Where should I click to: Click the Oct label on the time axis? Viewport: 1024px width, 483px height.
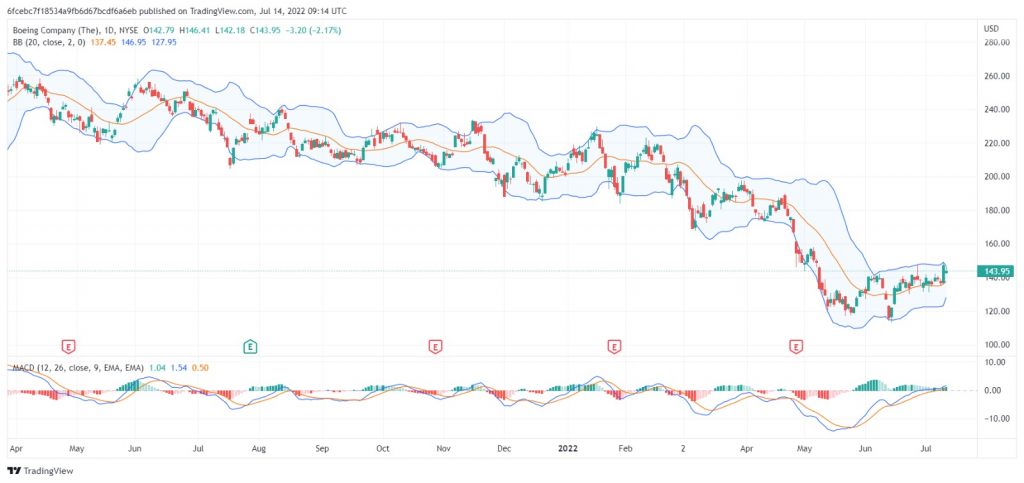(x=383, y=449)
